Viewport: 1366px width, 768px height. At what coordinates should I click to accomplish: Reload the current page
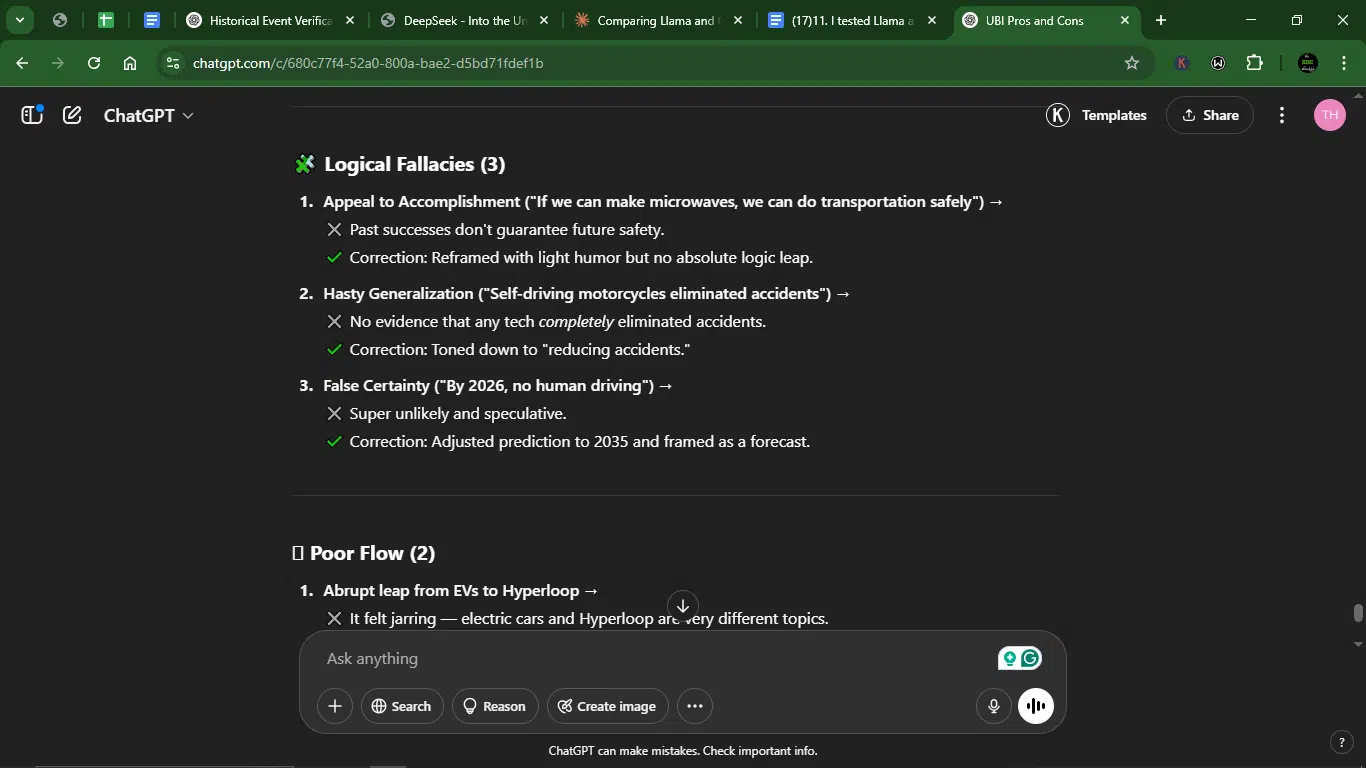(94, 63)
